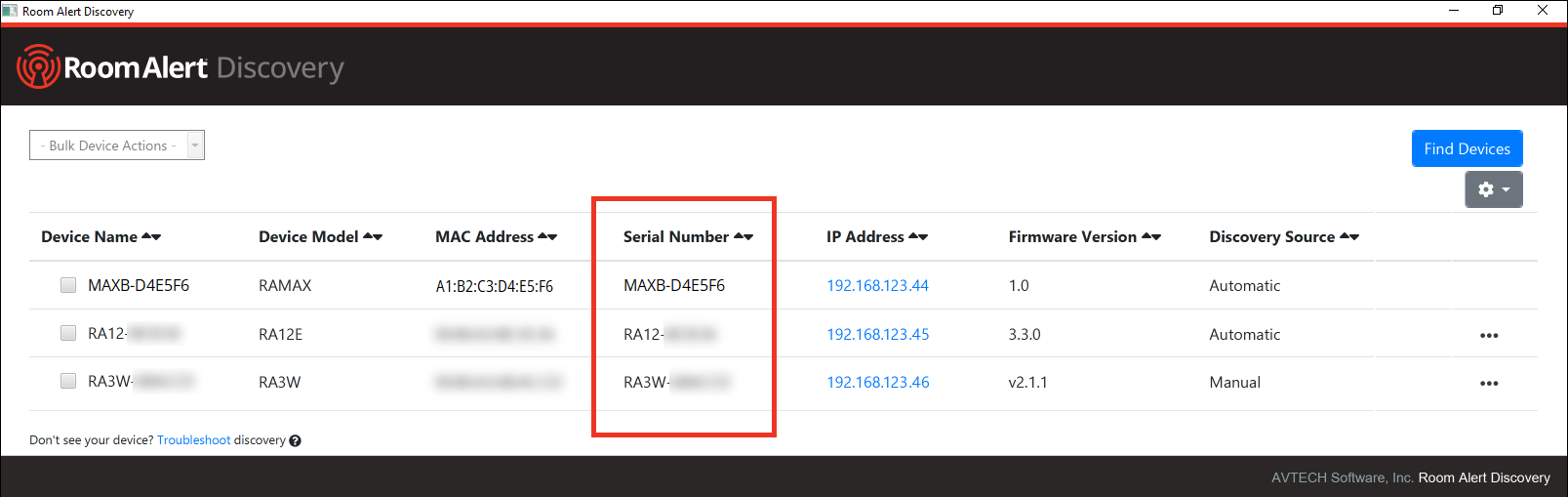The width and height of the screenshot is (1568, 497).
Task: Sort the Firmware Version column
Action: tap(1151, 237)
